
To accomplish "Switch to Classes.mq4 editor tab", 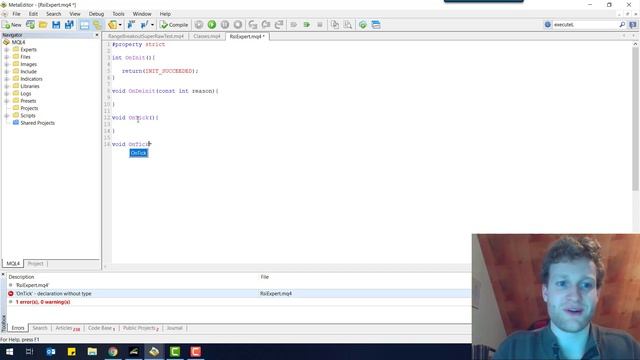I will pos(207,36).
